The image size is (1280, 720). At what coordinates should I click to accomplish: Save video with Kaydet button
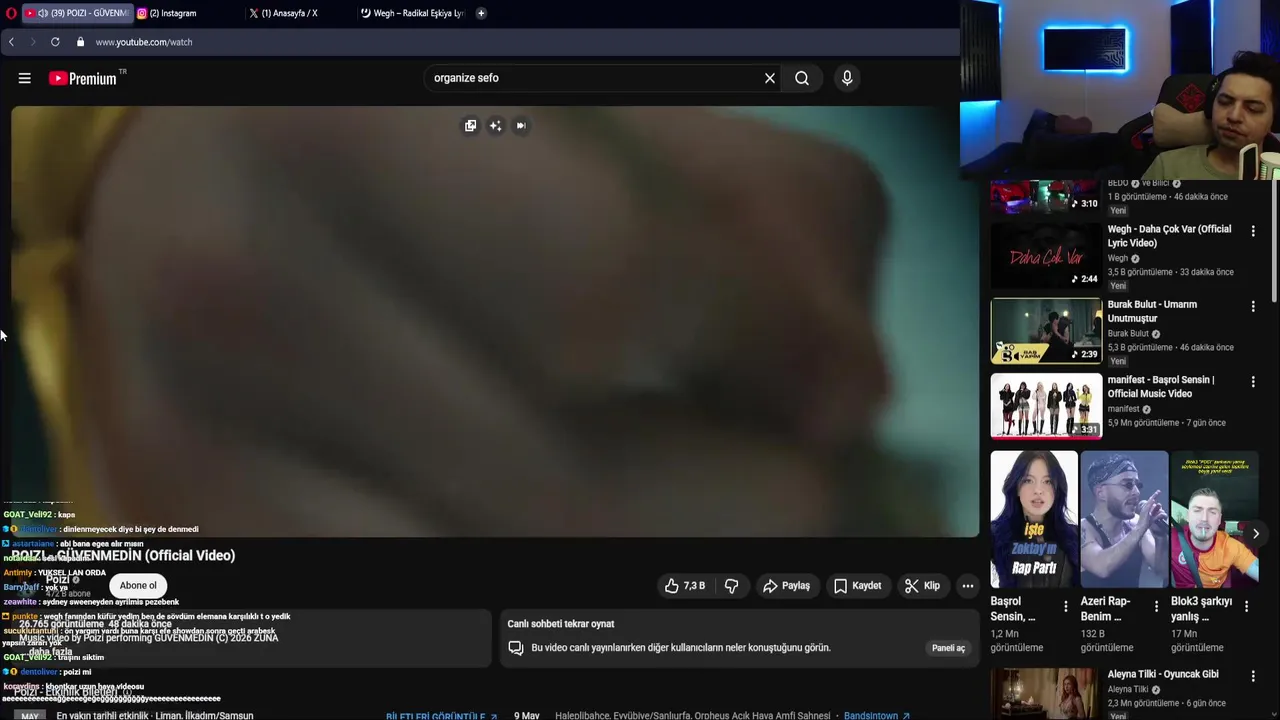point(858,586)
